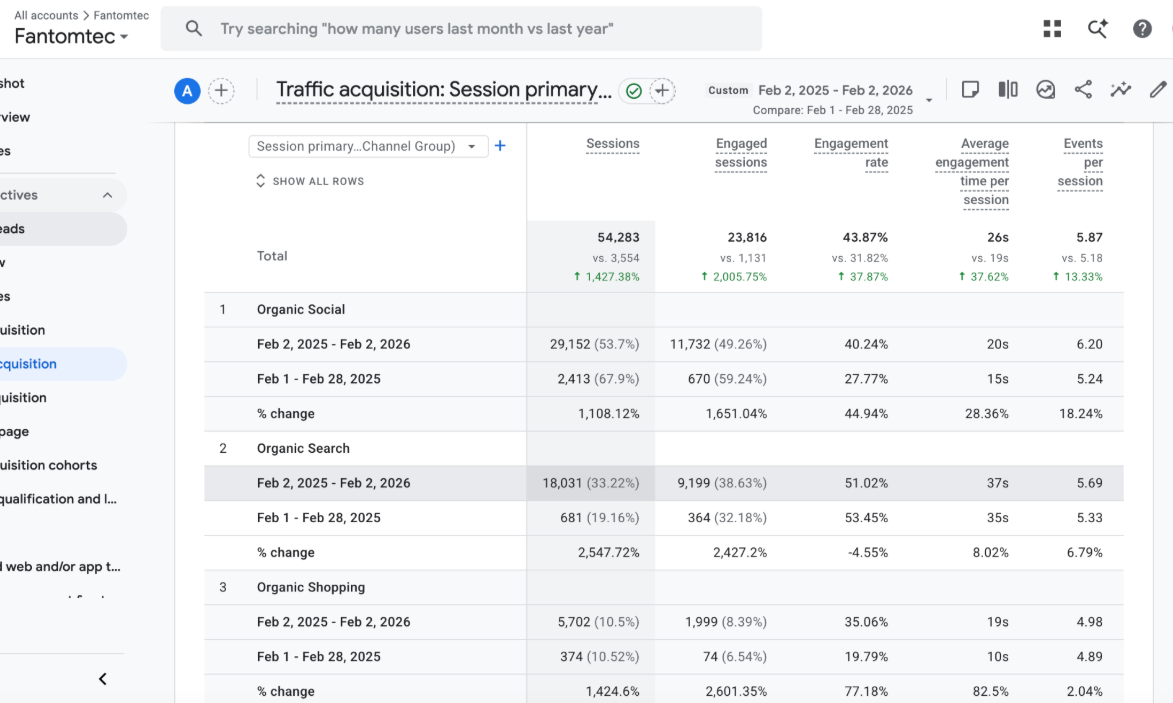Image resolution: width=1173 pixels, height=703 pixels.
Task: Click the customize report pencil icon
Action: 1157,90
